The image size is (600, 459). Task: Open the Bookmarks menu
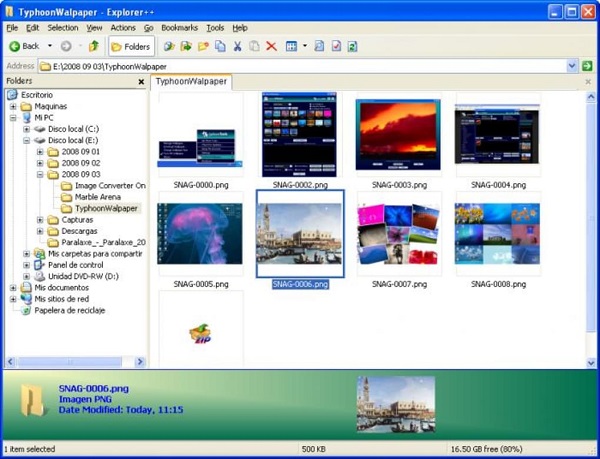pyautogui.click(x=179, y=28)
